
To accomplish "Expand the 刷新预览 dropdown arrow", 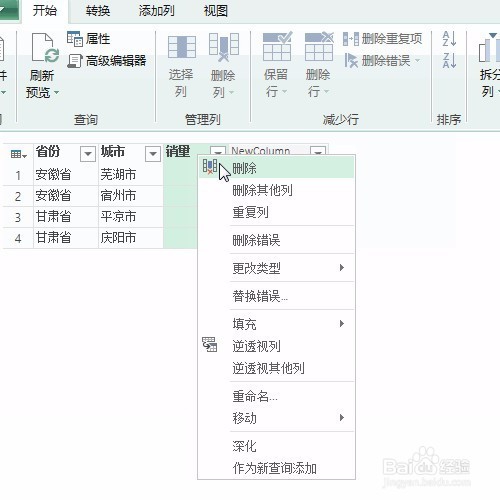I will point(56,92).
